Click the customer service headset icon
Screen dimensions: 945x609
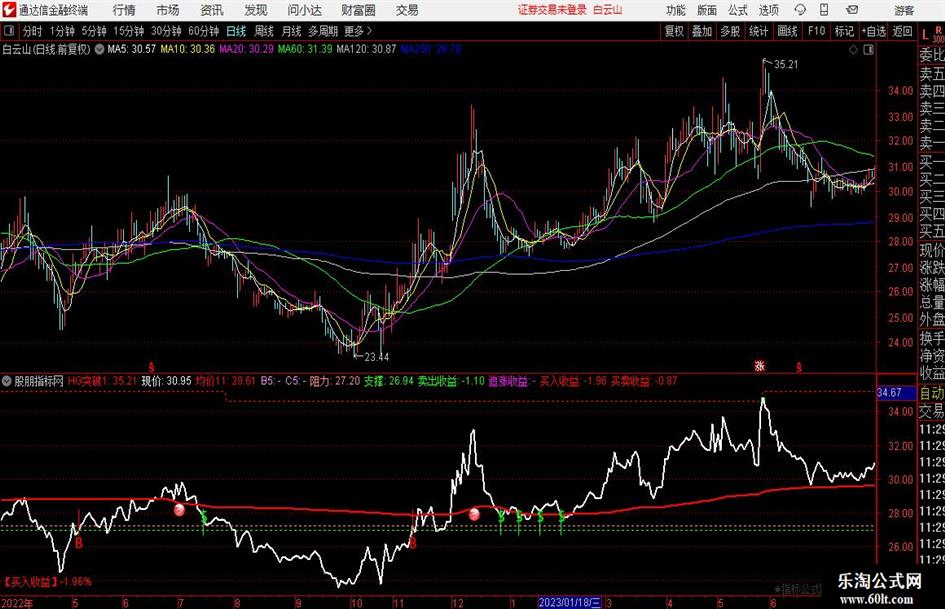(800, 10)
